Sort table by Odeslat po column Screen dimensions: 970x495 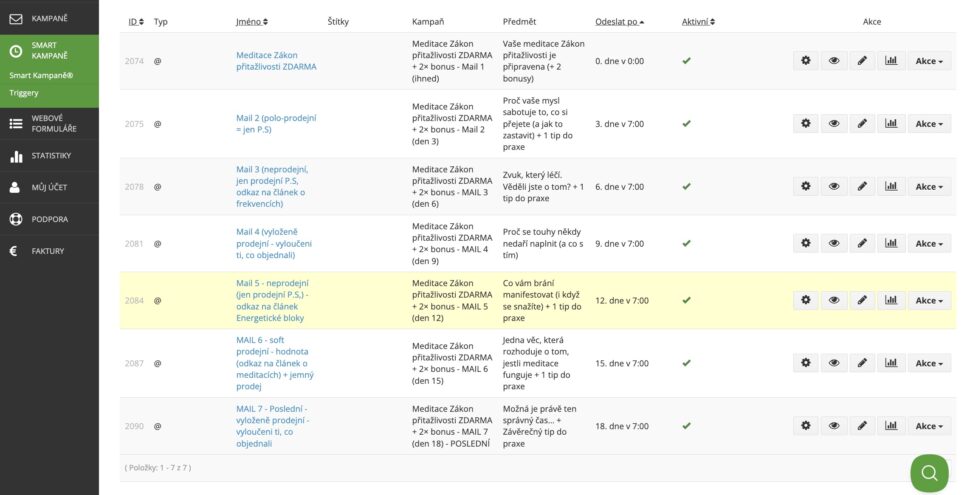click(x=619, y=21)
